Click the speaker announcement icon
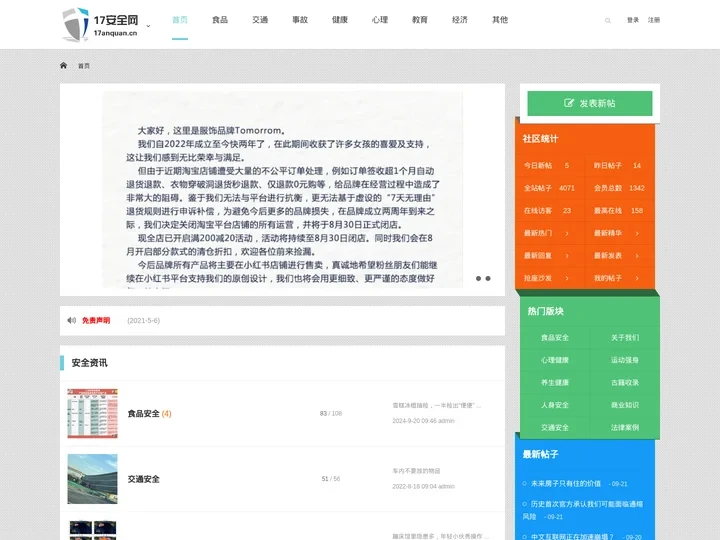 [x=72, y=320]
